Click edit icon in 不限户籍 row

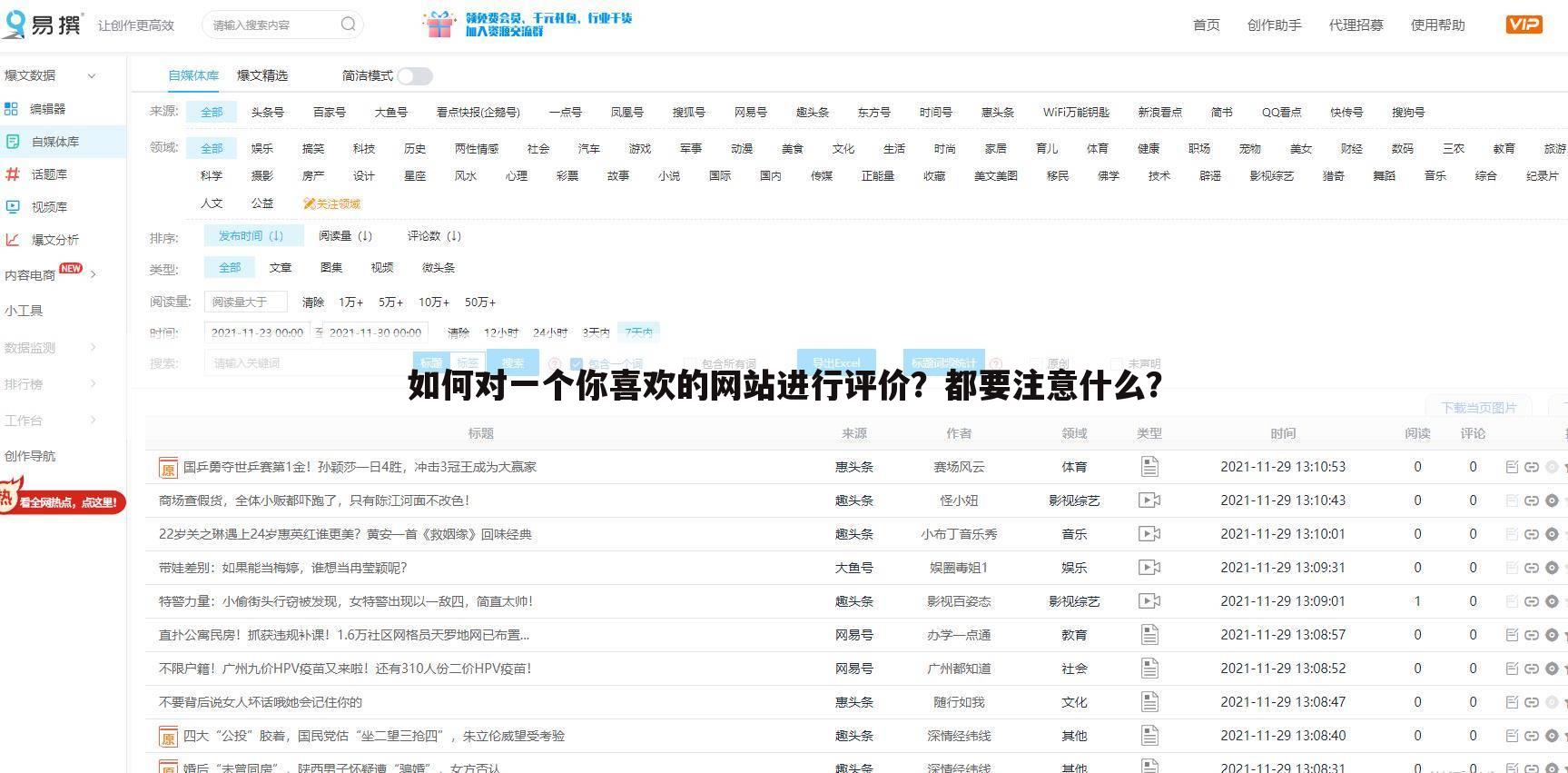(x=1512, y=669)
